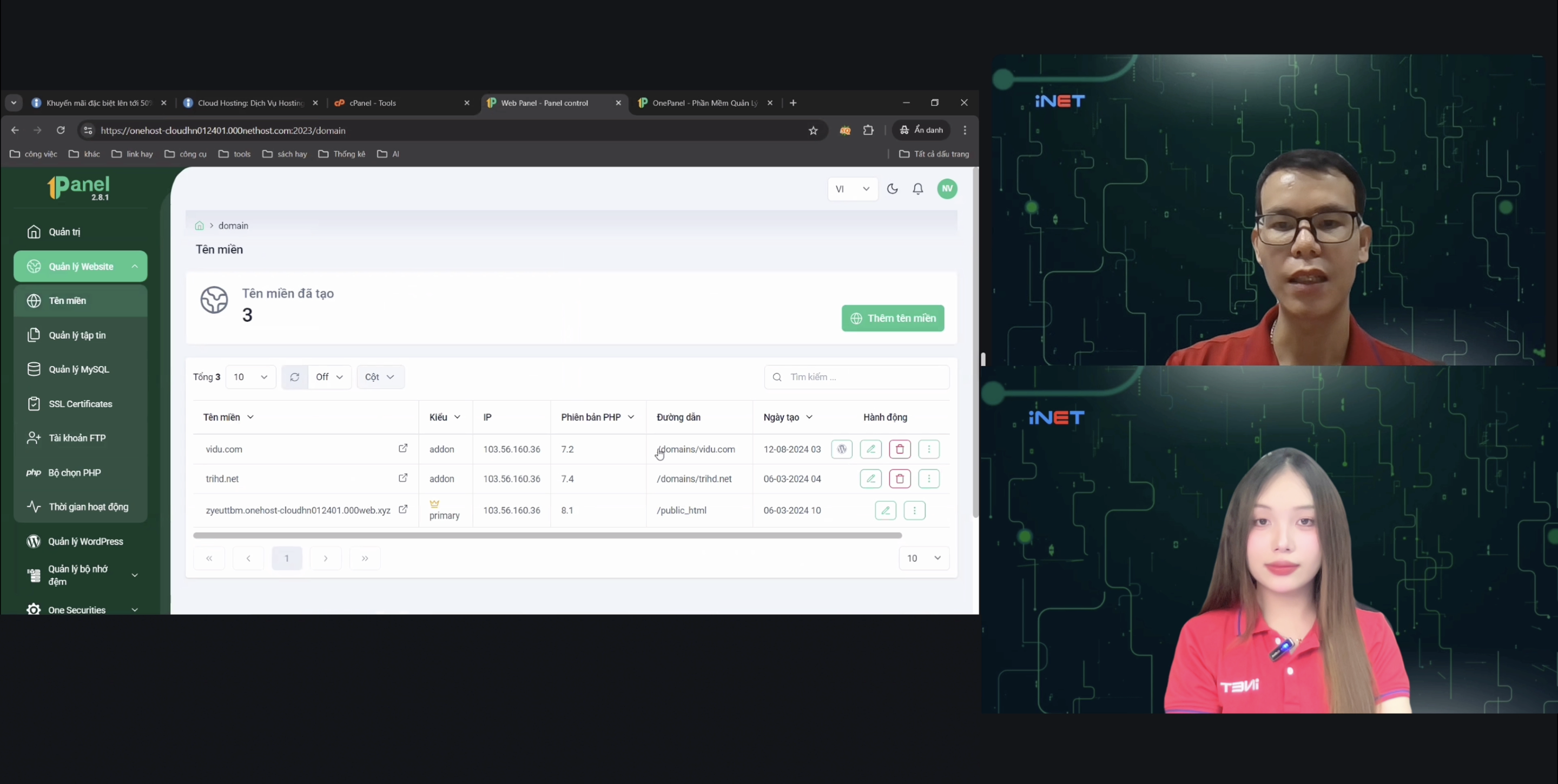The image size is (1558, 784).
Task: Open external link for zyeuttbm.onehost domain
Action: coord(403,509)
